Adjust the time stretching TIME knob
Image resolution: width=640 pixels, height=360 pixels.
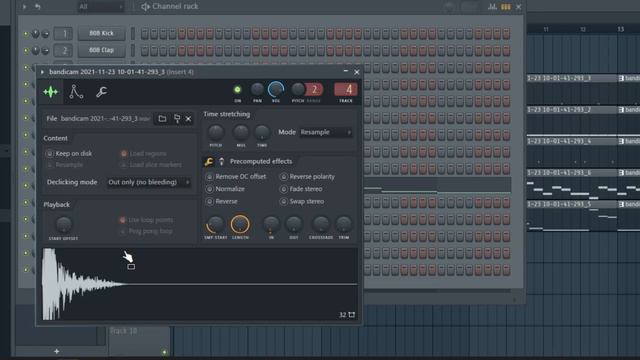(x=262, y=132)
